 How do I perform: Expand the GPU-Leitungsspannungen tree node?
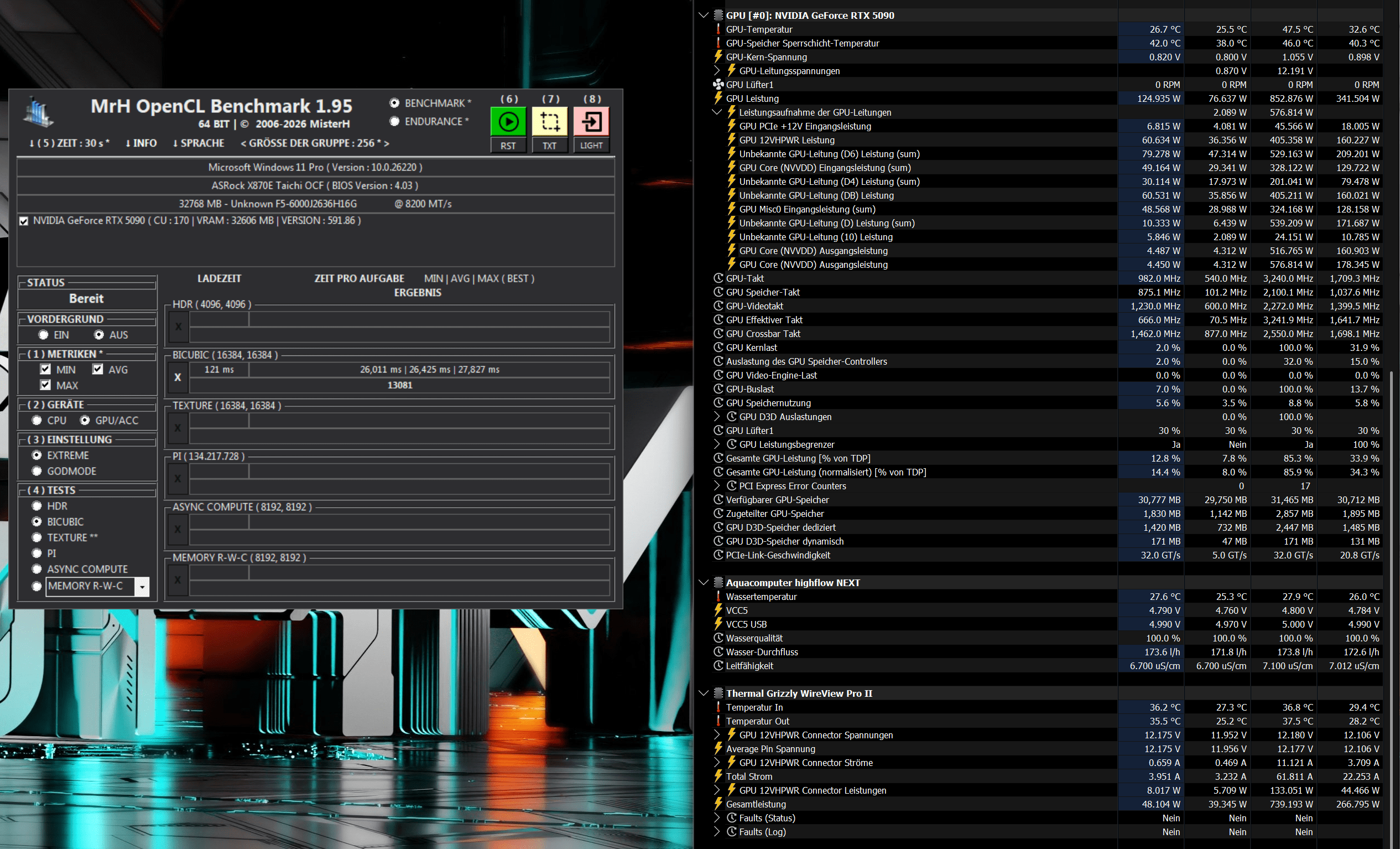(x=717, y=70)
